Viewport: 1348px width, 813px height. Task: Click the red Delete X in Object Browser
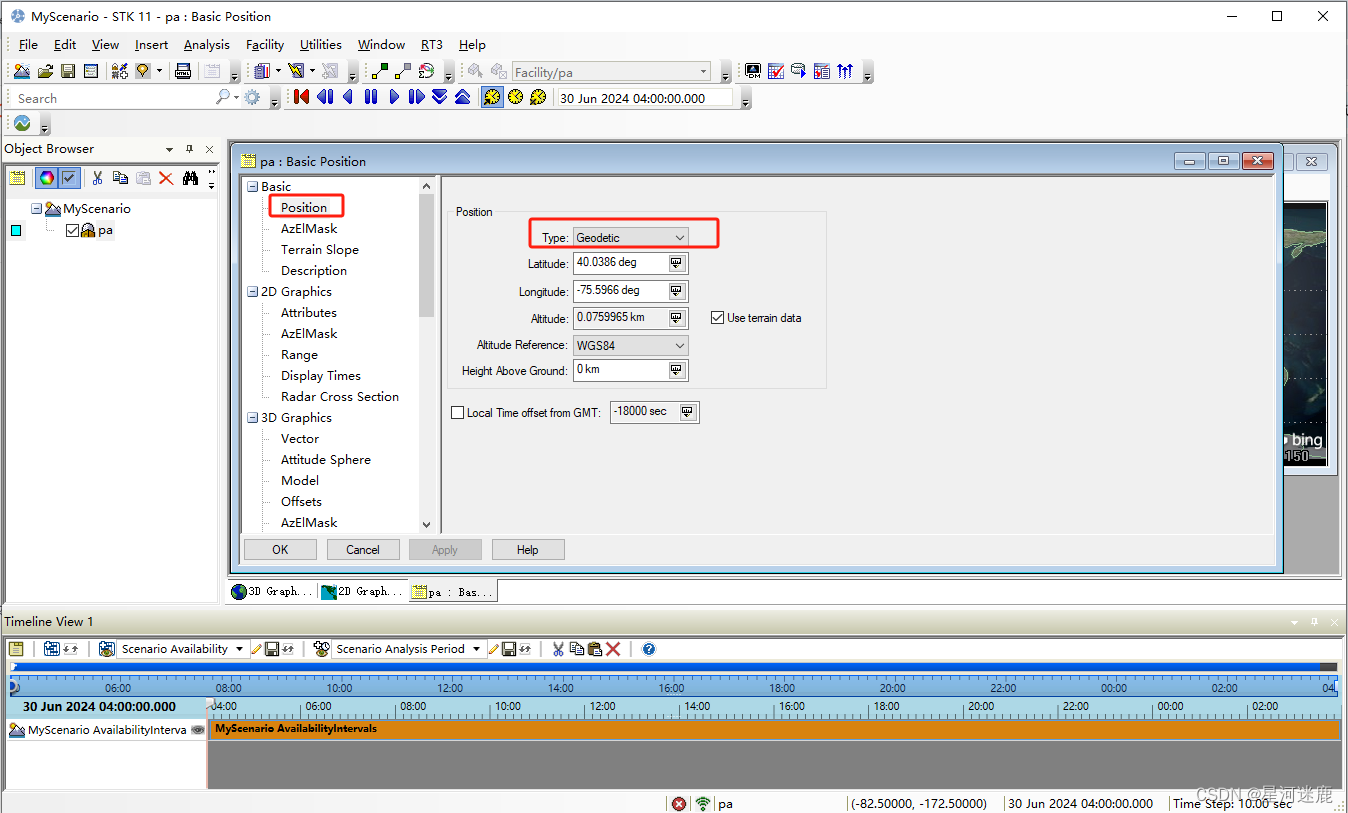point(166,178)
